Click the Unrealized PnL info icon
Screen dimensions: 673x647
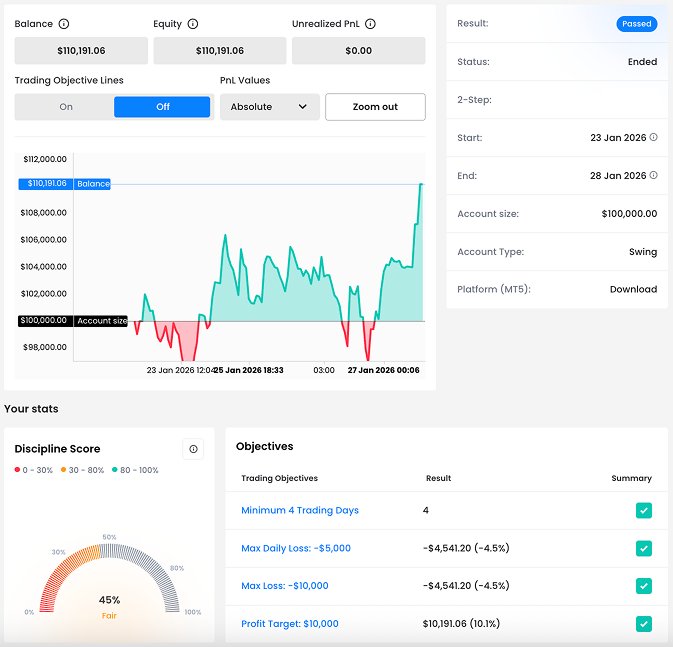tap(368, 24)
